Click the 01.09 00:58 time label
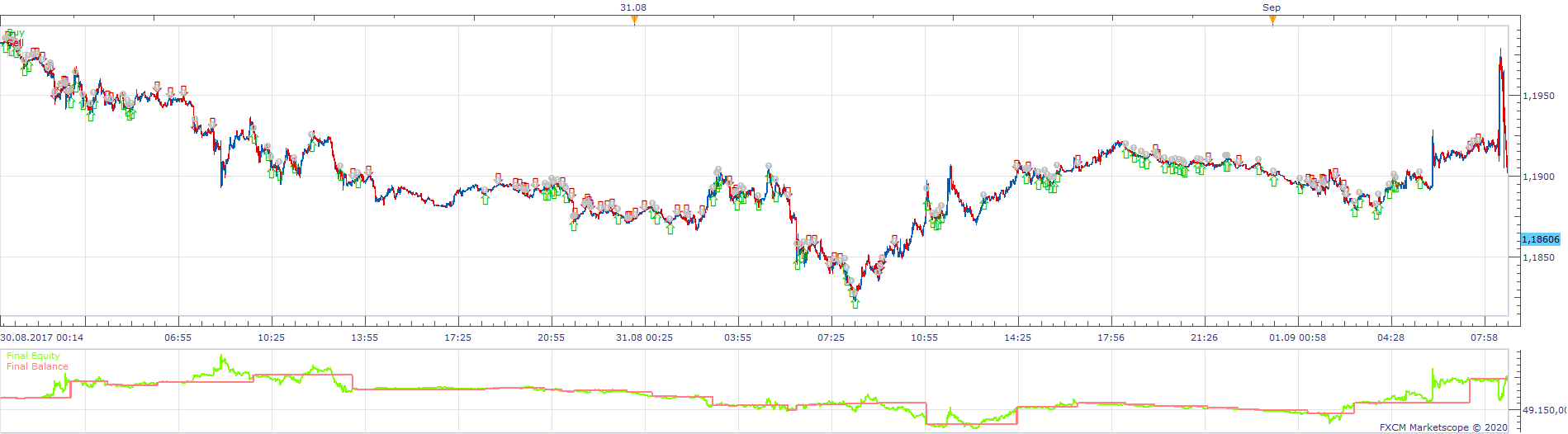1568x434 pixels. pos(1297,337)
